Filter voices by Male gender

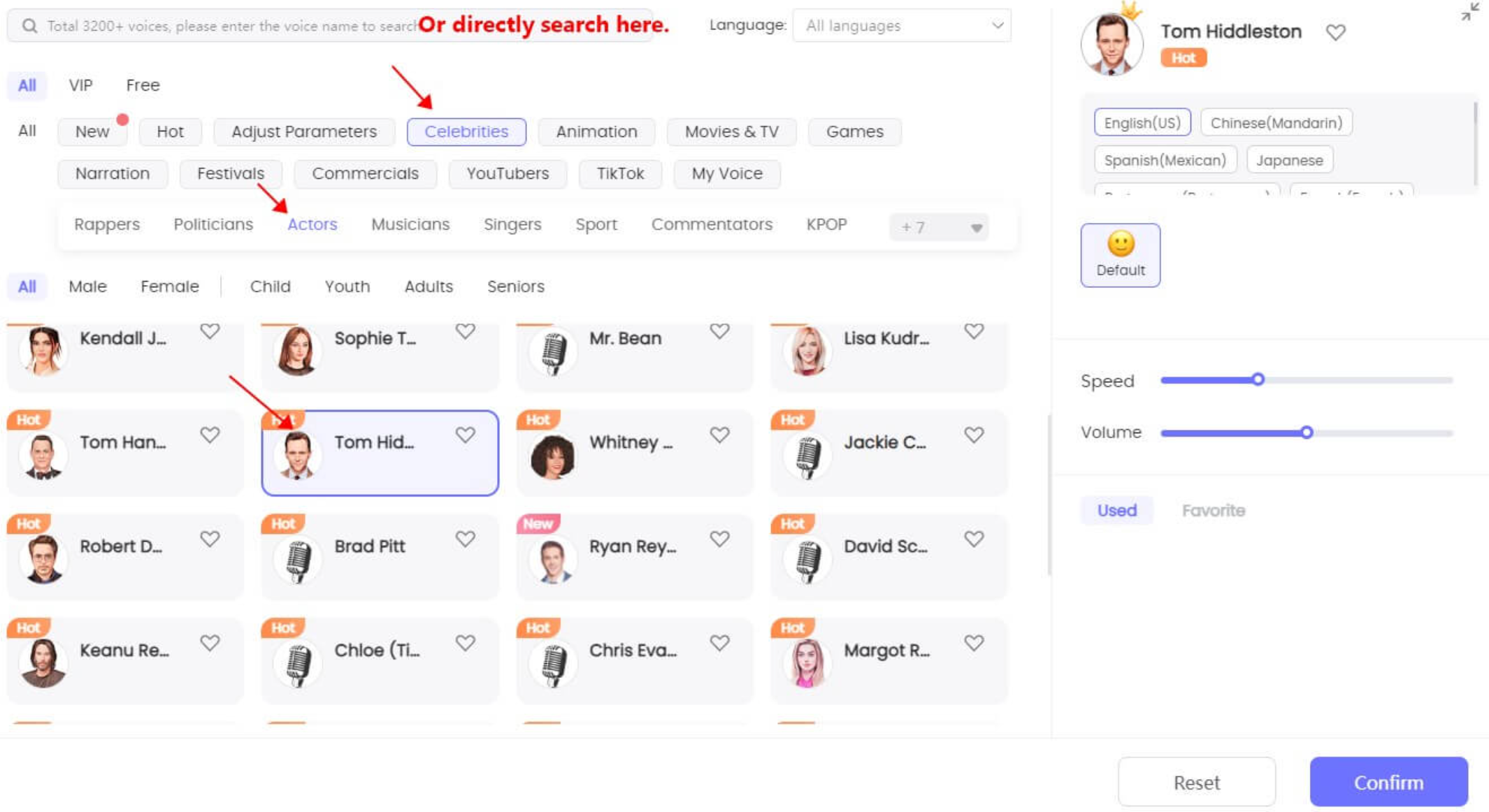(87, 287)
